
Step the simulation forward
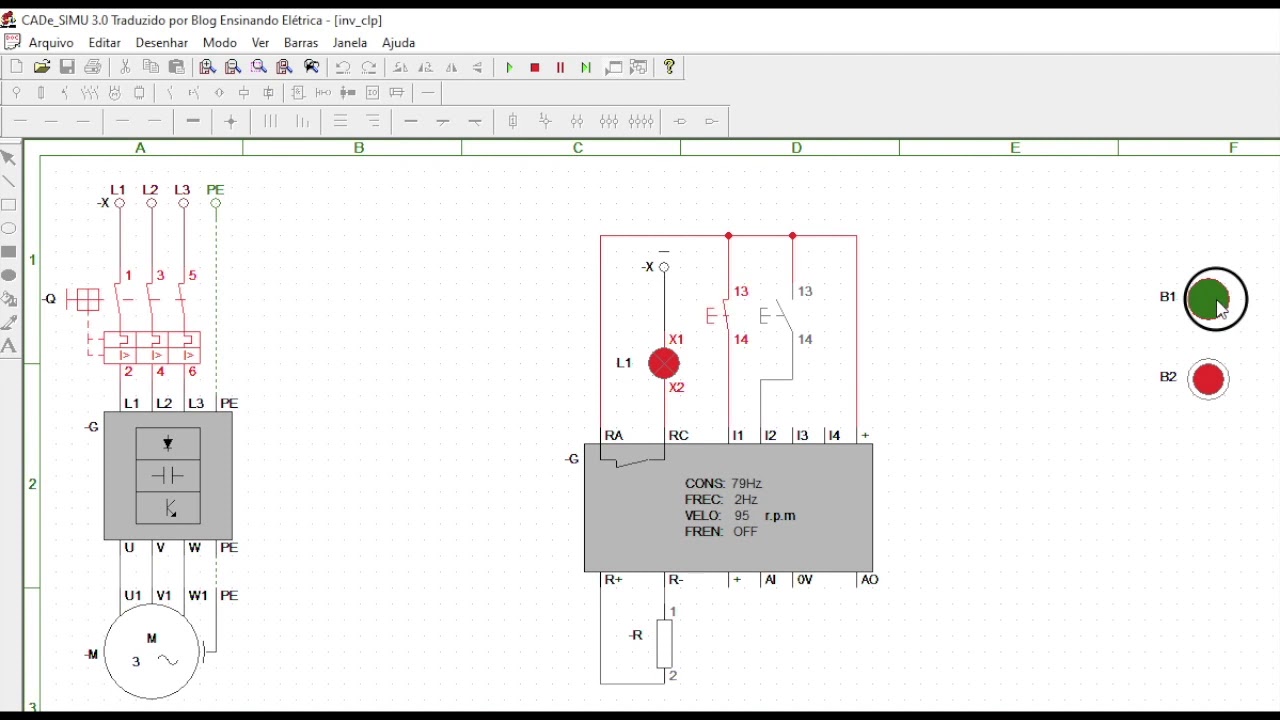pos(587,68)
